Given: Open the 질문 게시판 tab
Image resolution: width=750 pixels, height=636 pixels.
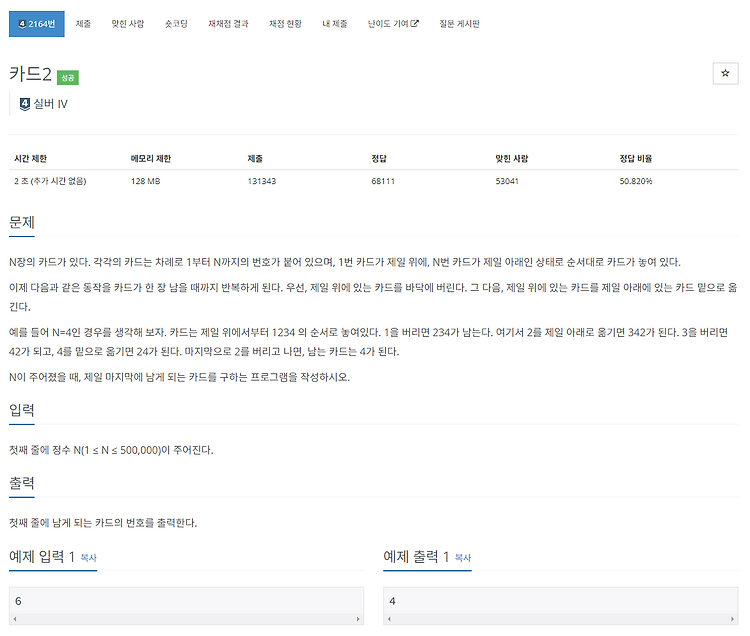Looking at the screenshot, I should [459, 24].
